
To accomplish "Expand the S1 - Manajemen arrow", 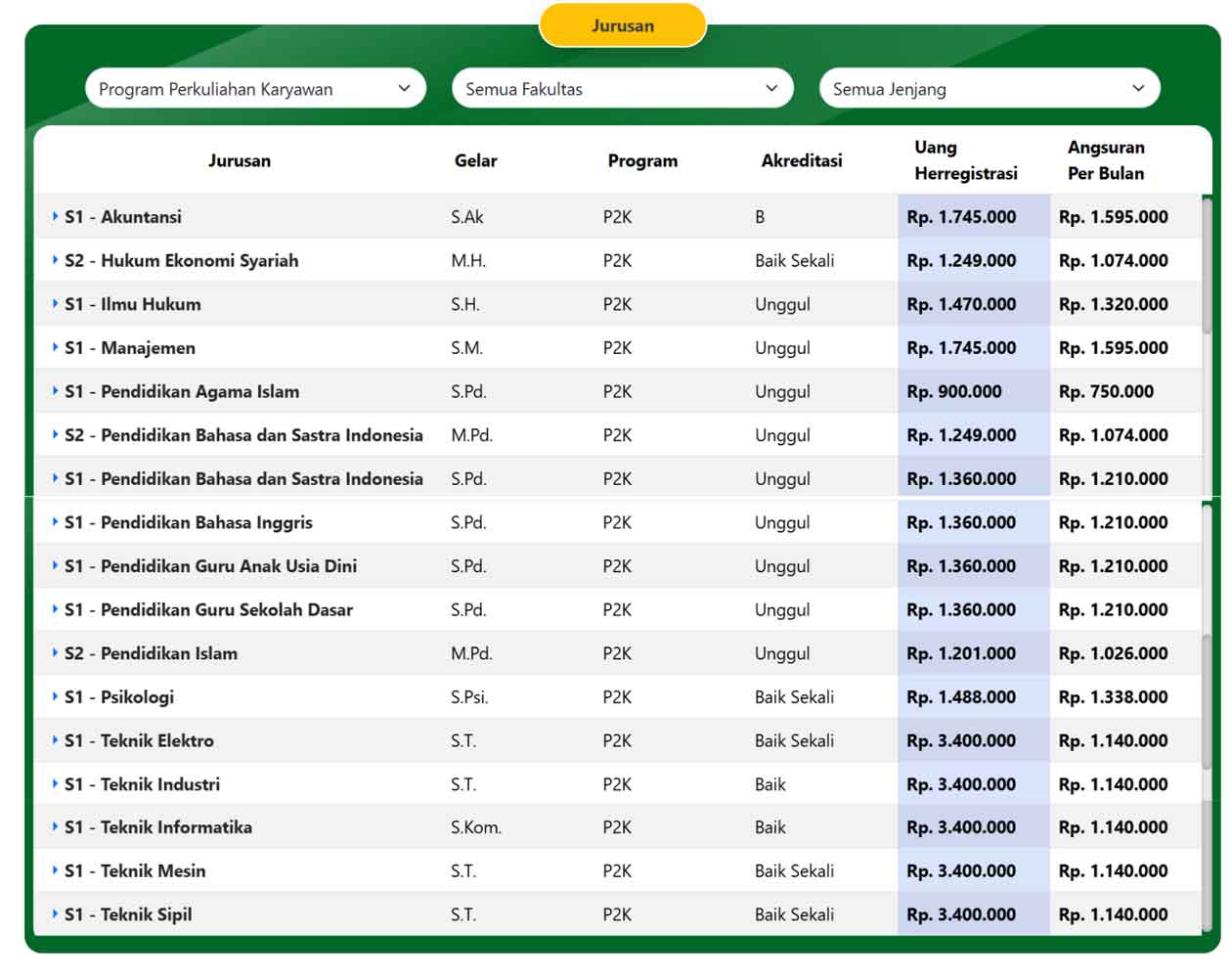I will click(x=55, y=347).
